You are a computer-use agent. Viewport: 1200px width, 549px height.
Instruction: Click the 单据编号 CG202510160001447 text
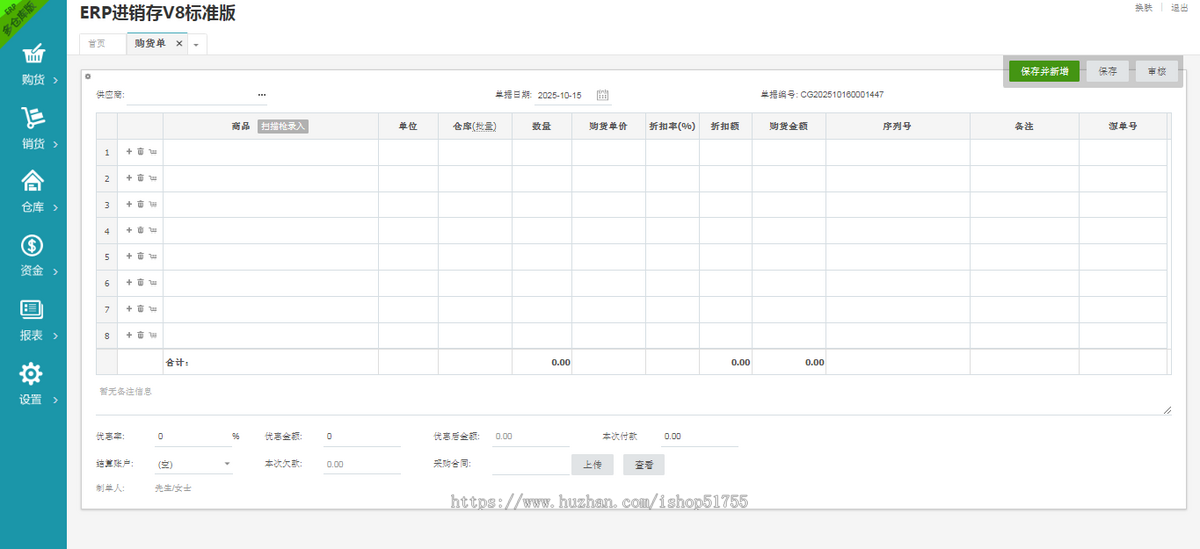point(822,95)
